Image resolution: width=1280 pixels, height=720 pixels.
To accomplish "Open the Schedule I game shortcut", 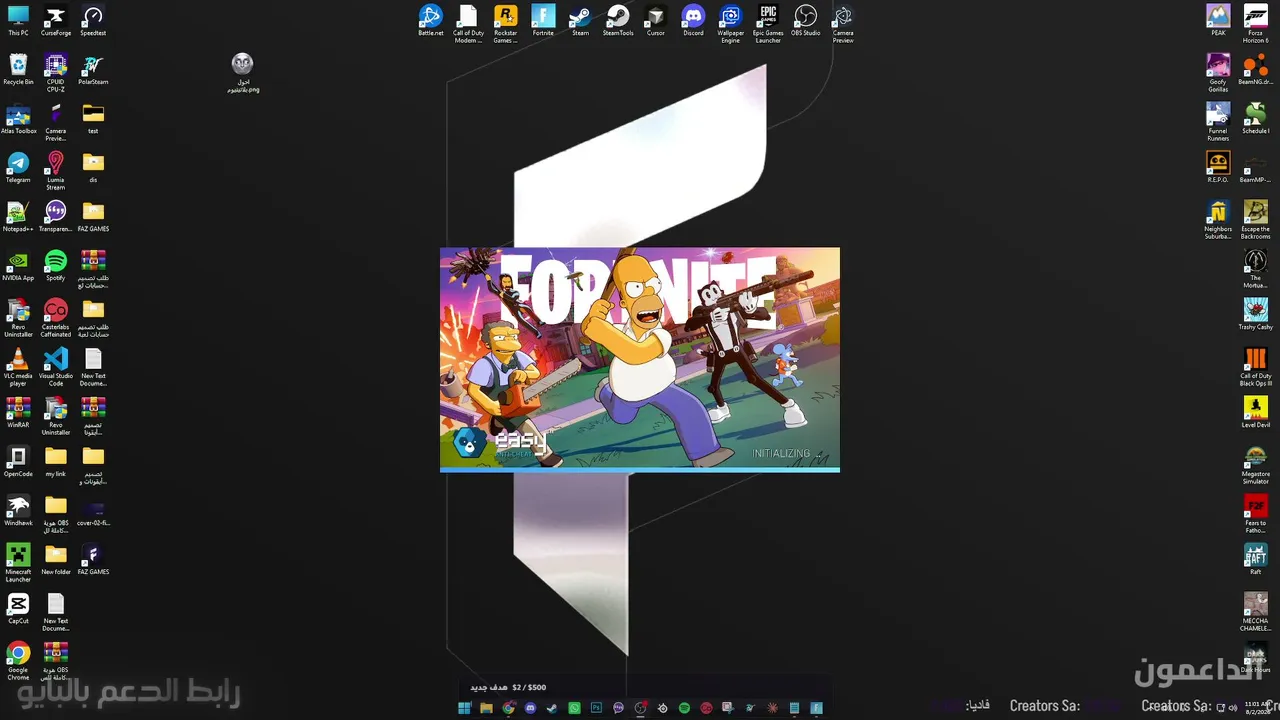I will 1255,119.
